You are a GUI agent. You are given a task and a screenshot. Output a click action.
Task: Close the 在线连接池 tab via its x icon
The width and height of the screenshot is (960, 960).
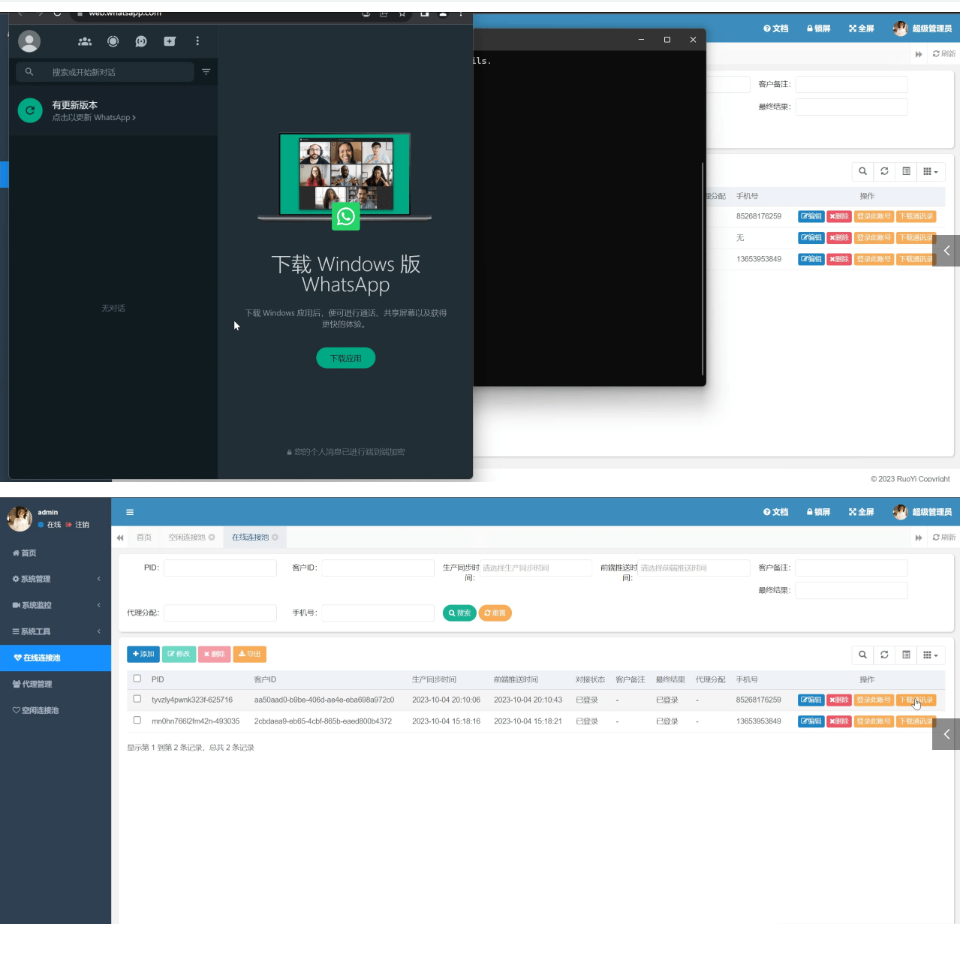tap(275, 538)
